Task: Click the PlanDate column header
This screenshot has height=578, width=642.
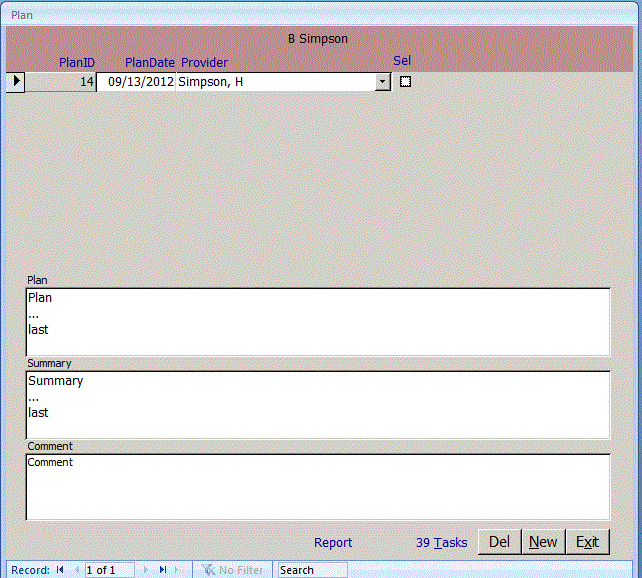Action: point(150,63)
